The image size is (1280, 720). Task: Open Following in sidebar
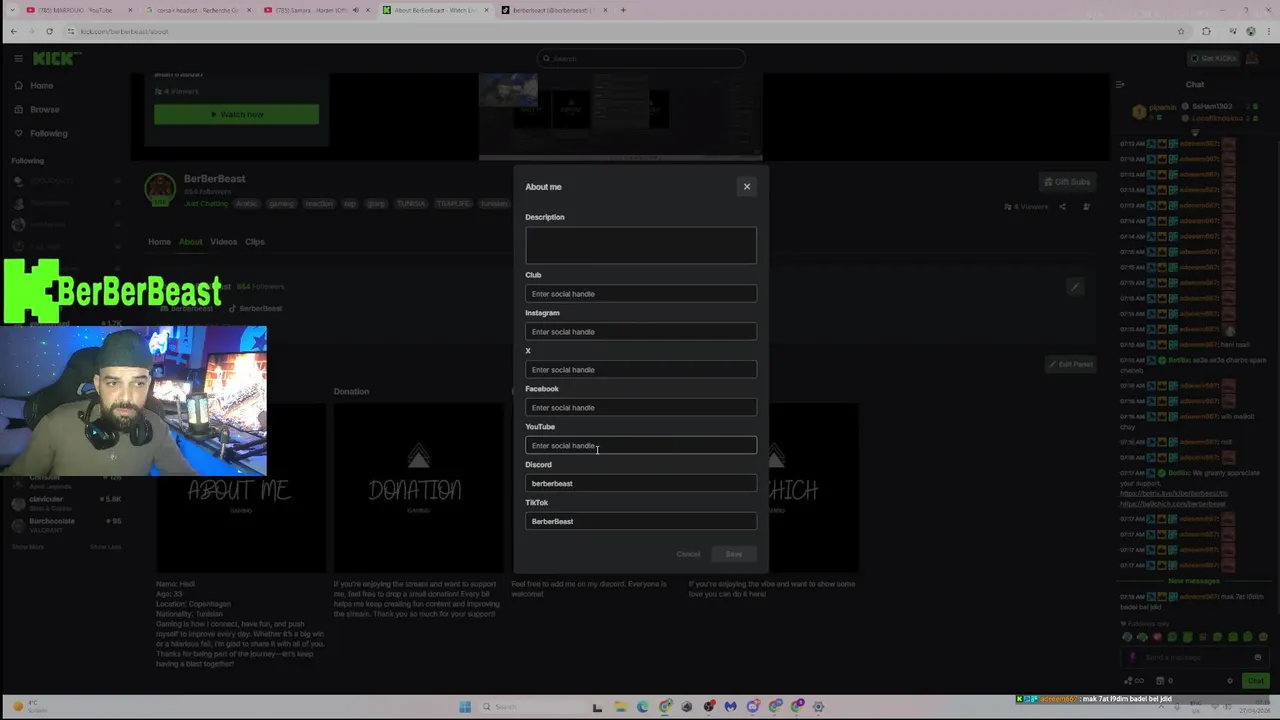(48, 134)
